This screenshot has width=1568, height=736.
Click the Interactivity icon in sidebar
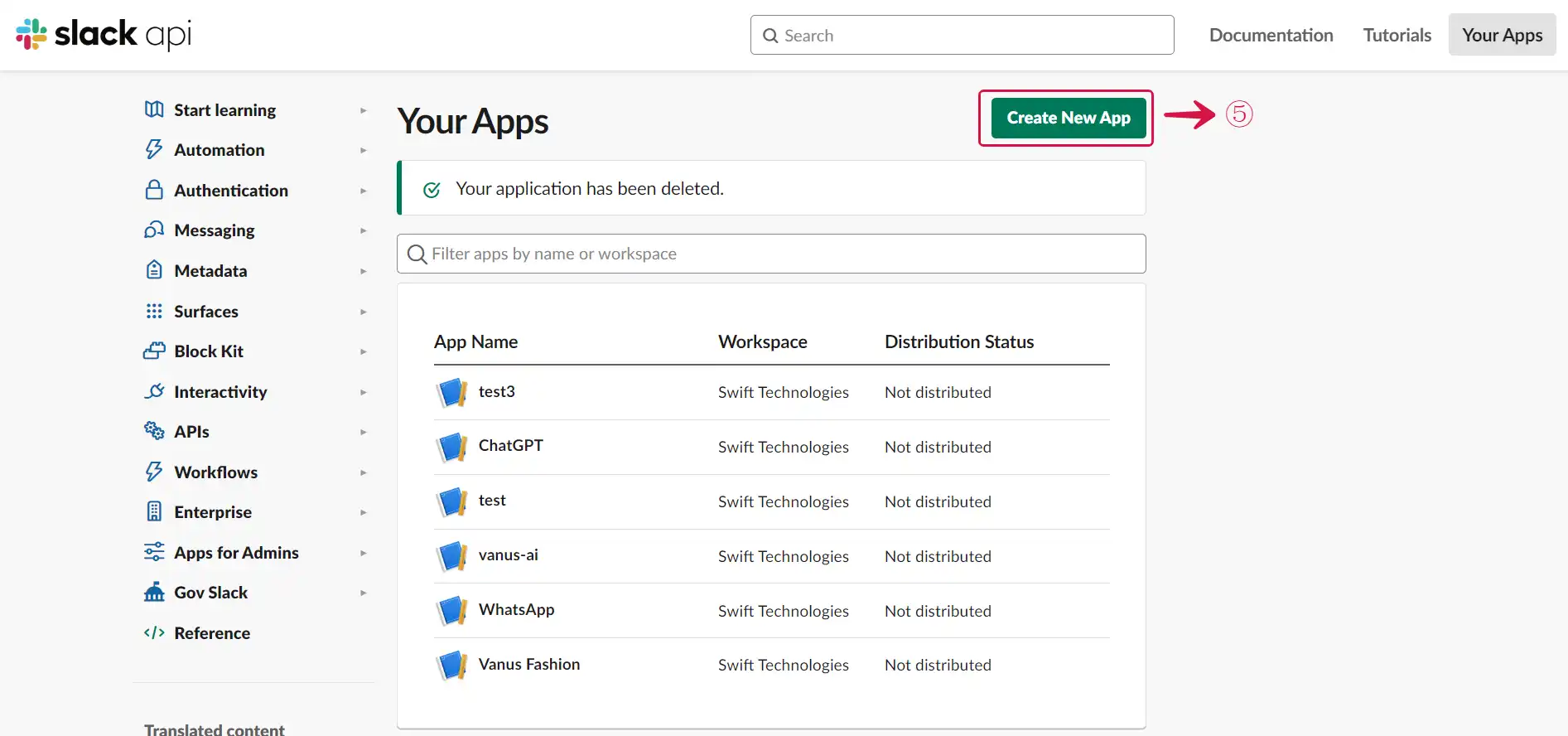(x=154, y=391)
